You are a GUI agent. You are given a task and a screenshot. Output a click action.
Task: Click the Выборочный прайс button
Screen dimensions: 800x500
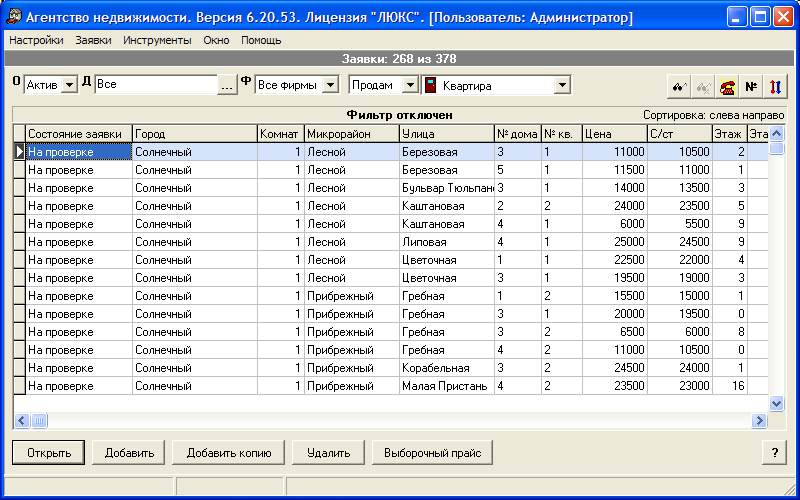pos(432,453)
